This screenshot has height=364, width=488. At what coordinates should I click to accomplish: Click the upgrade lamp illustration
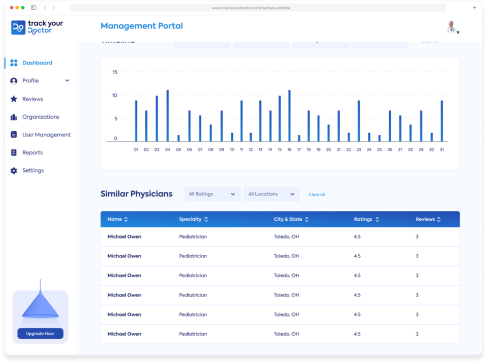coord(40,300)
